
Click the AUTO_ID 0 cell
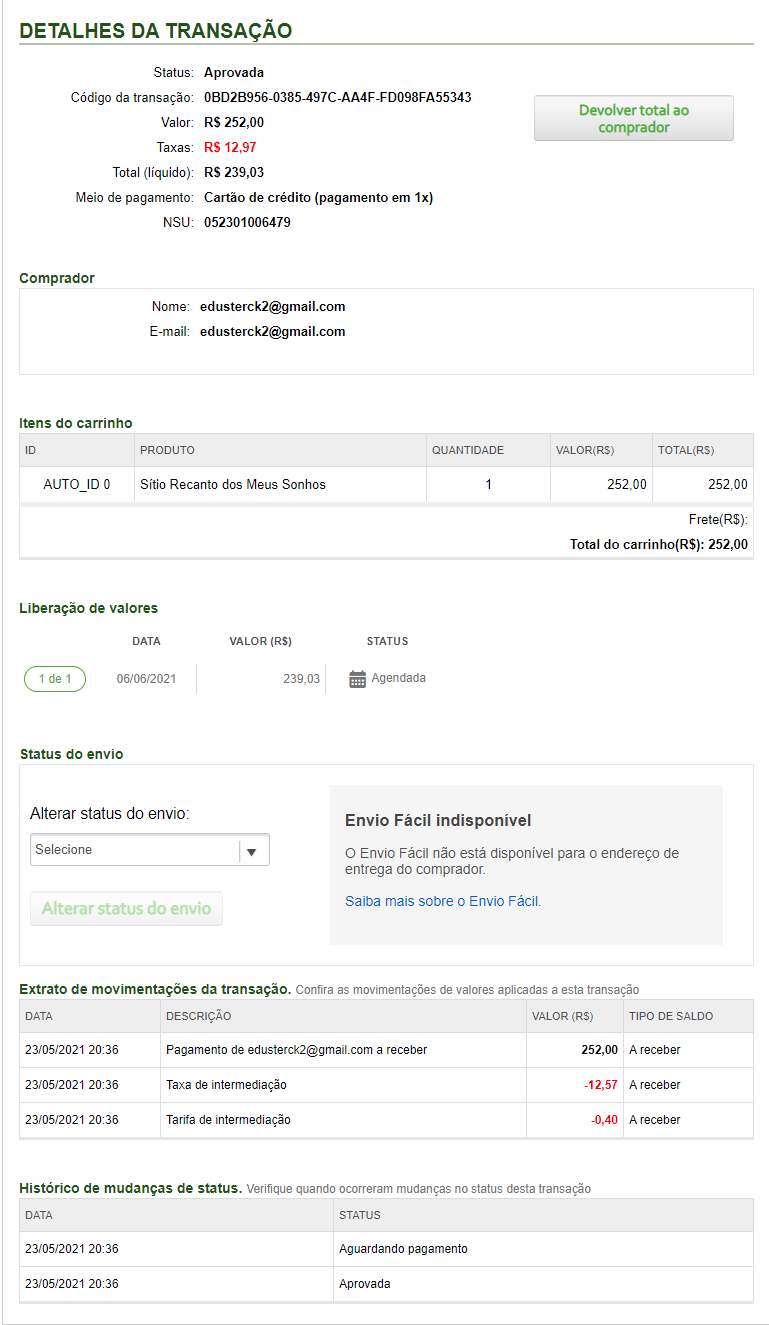[76, 485]
